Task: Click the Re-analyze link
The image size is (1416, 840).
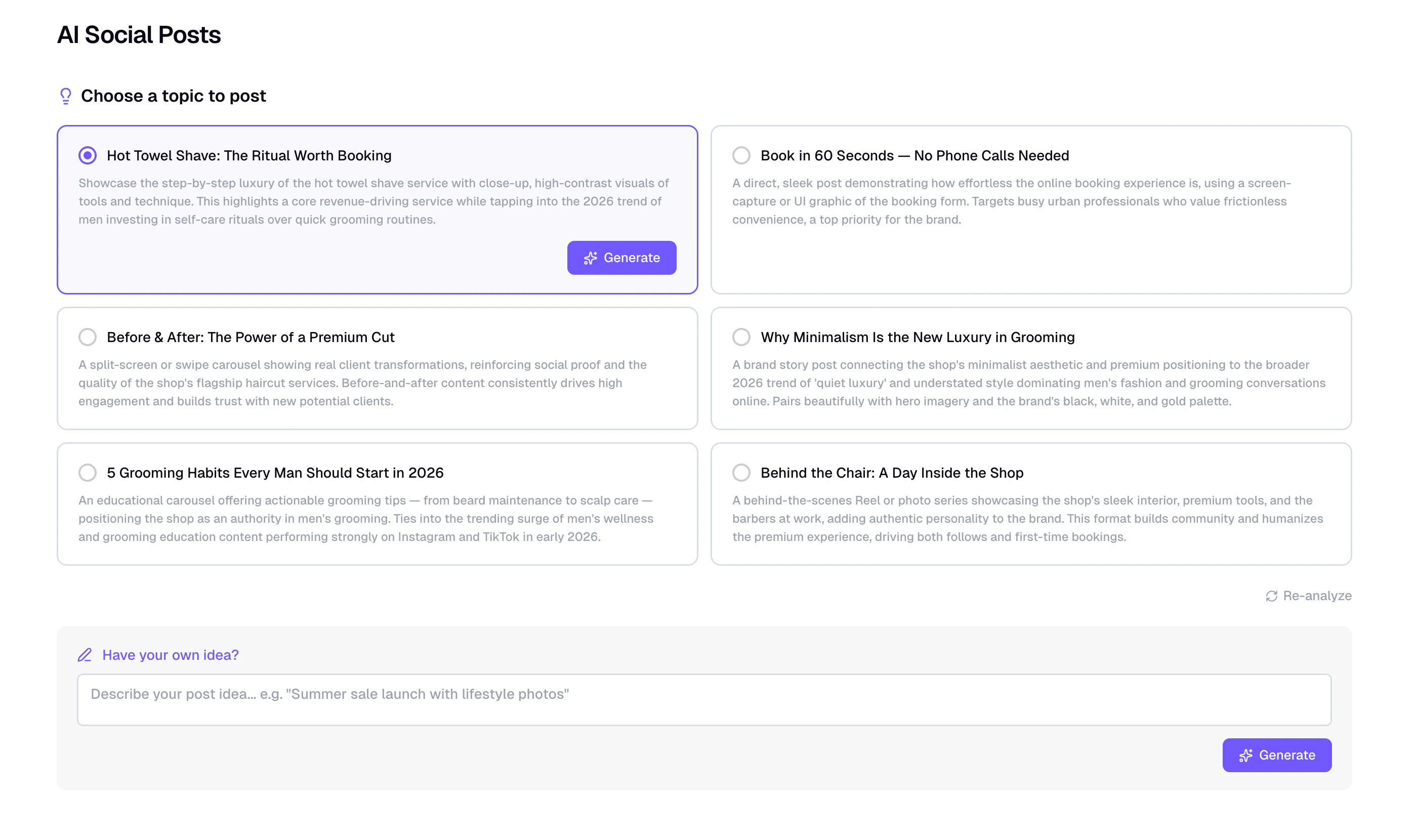Action: (x=1317, y=596)
